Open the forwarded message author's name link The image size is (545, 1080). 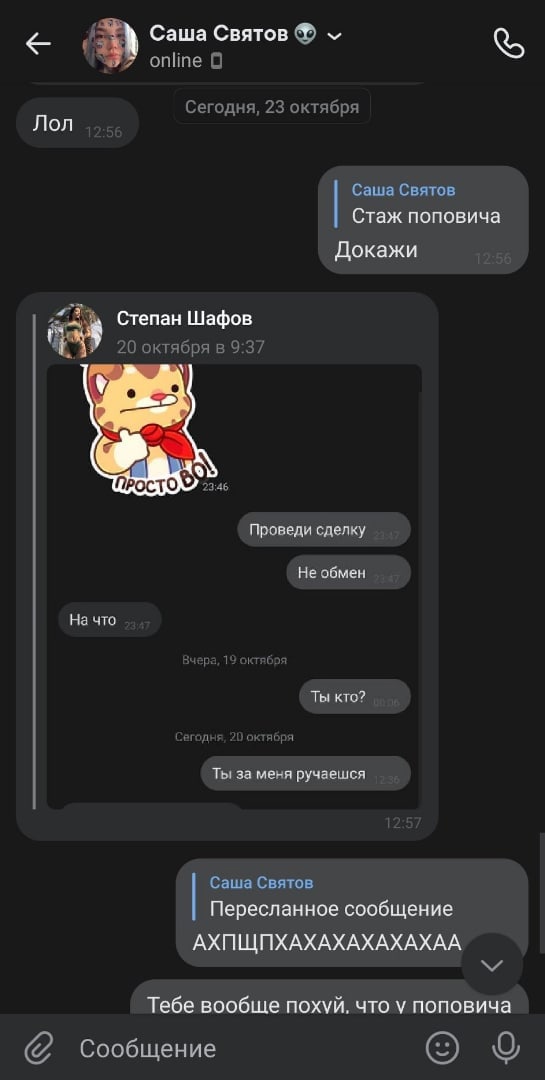coord(184,318)
